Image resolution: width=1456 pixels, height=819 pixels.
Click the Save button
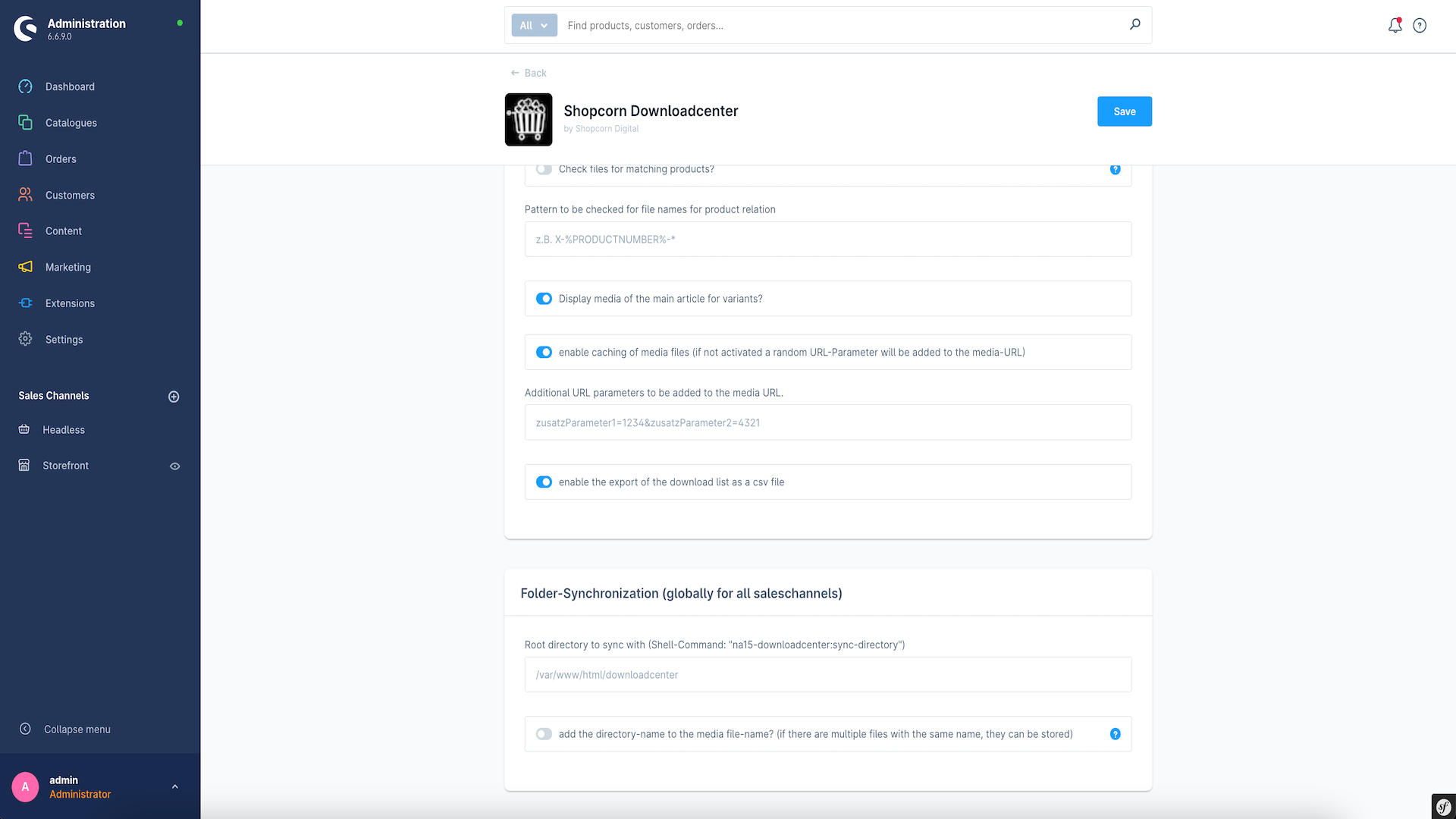click(1125, 111)
